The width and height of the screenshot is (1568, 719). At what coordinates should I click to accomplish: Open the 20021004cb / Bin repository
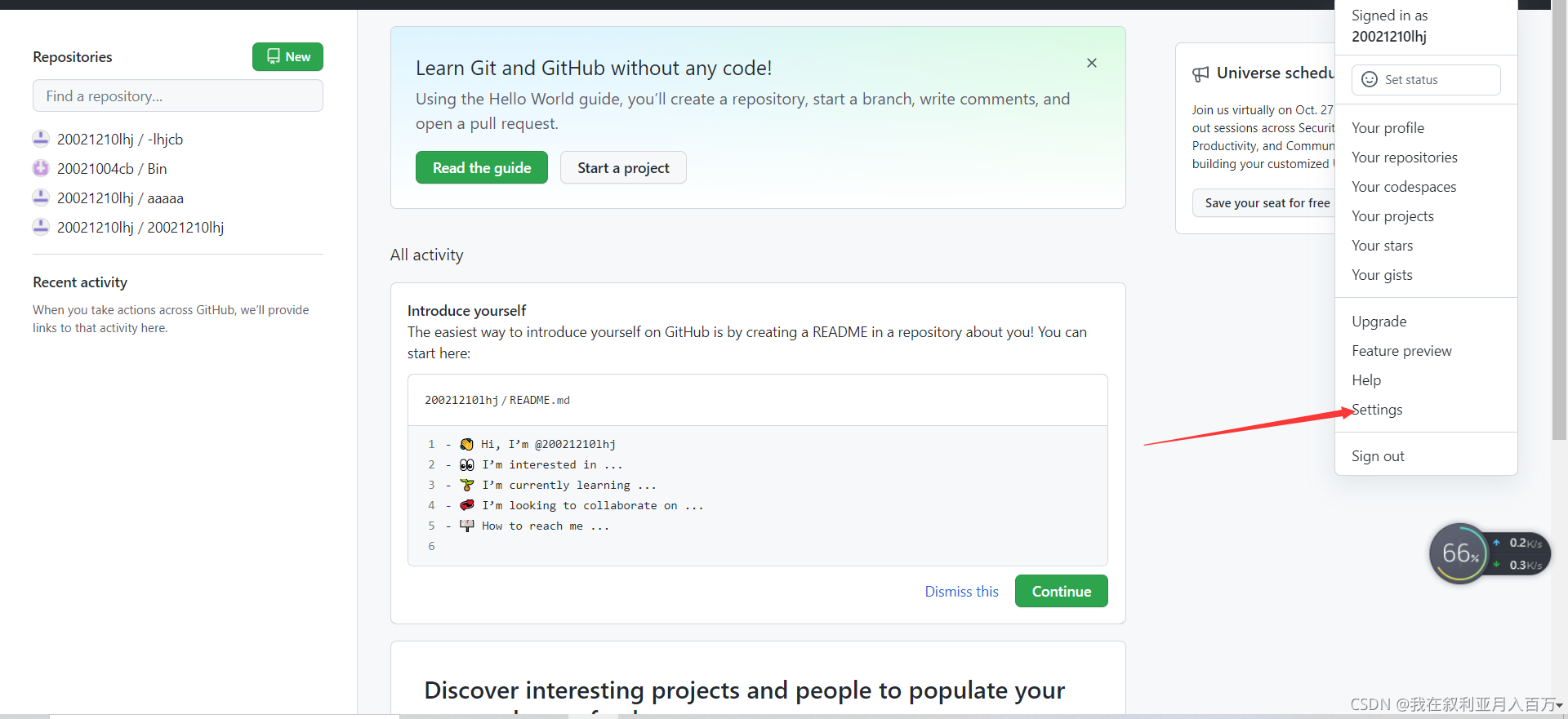[x=112, y=169]
